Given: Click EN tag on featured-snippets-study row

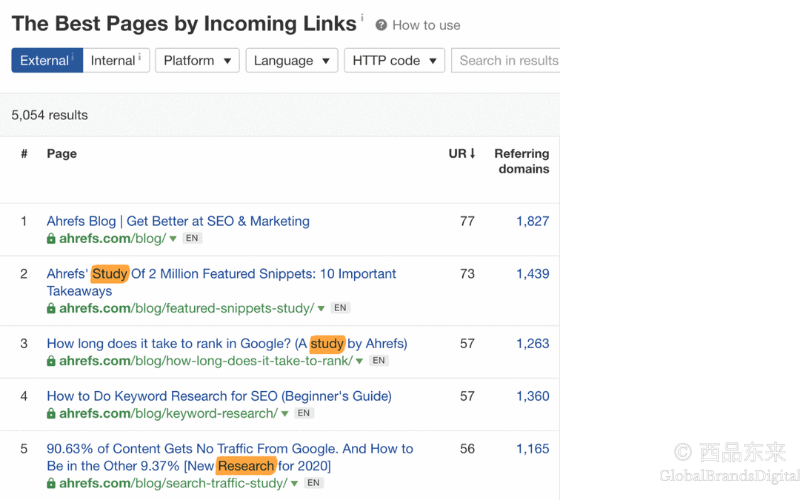Looking at the screenshot, I should pyautogui.click(x=340, y=308).
